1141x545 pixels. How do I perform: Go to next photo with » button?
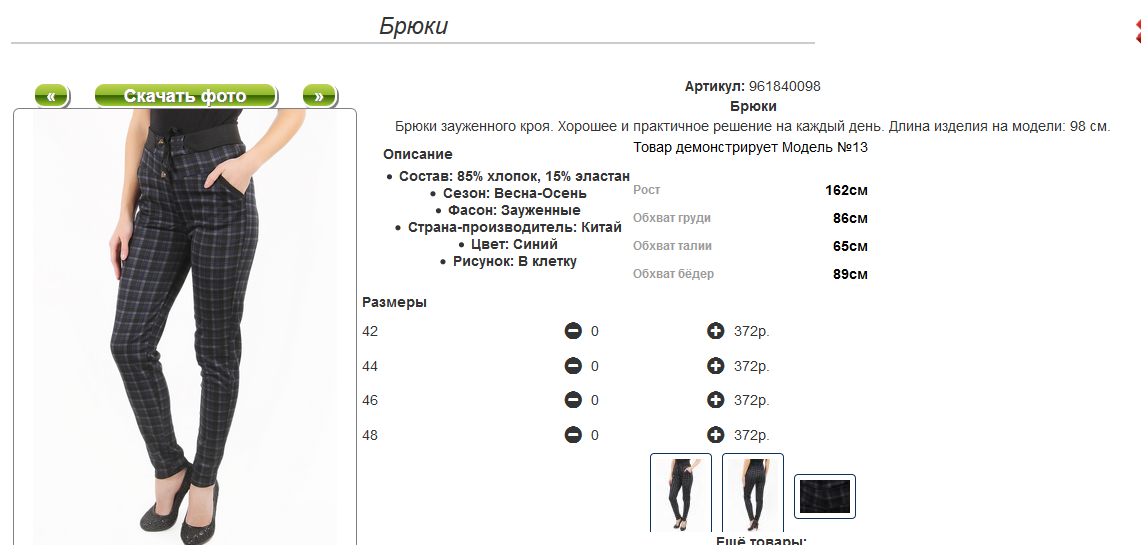pos(319,95)
